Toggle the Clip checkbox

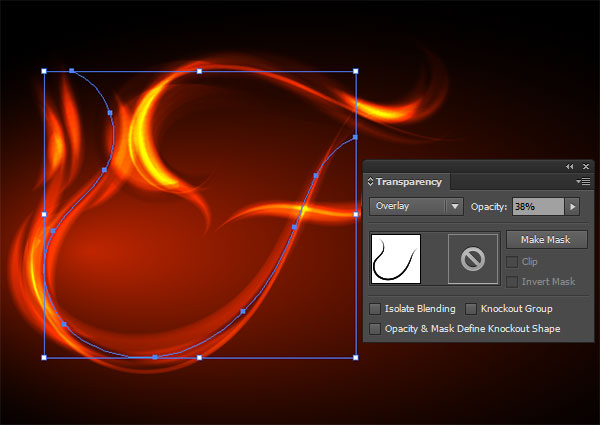click(512, 262)
